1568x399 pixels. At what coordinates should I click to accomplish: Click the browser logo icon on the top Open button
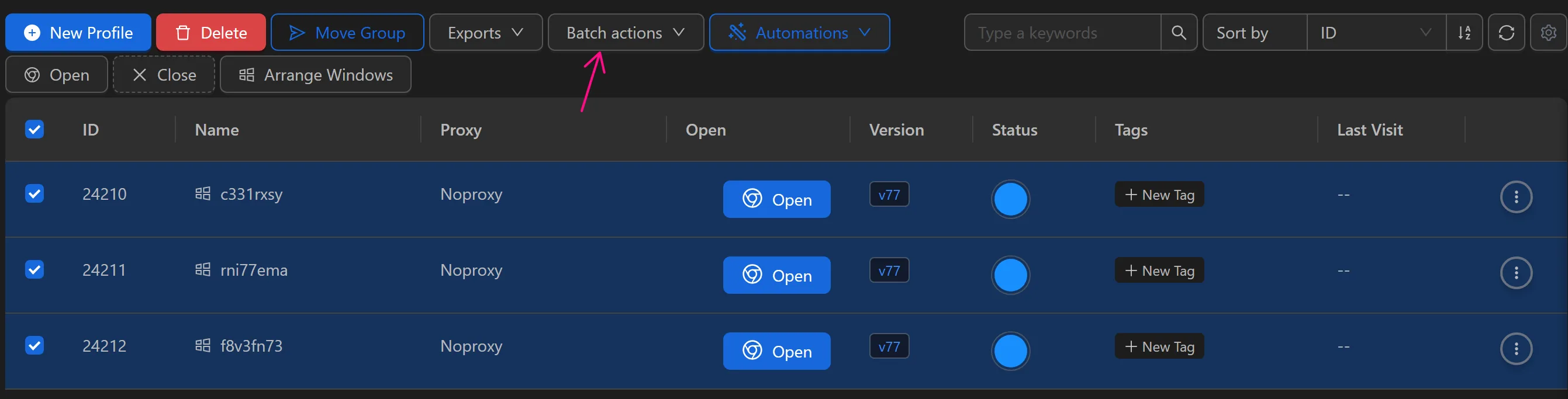32,74
